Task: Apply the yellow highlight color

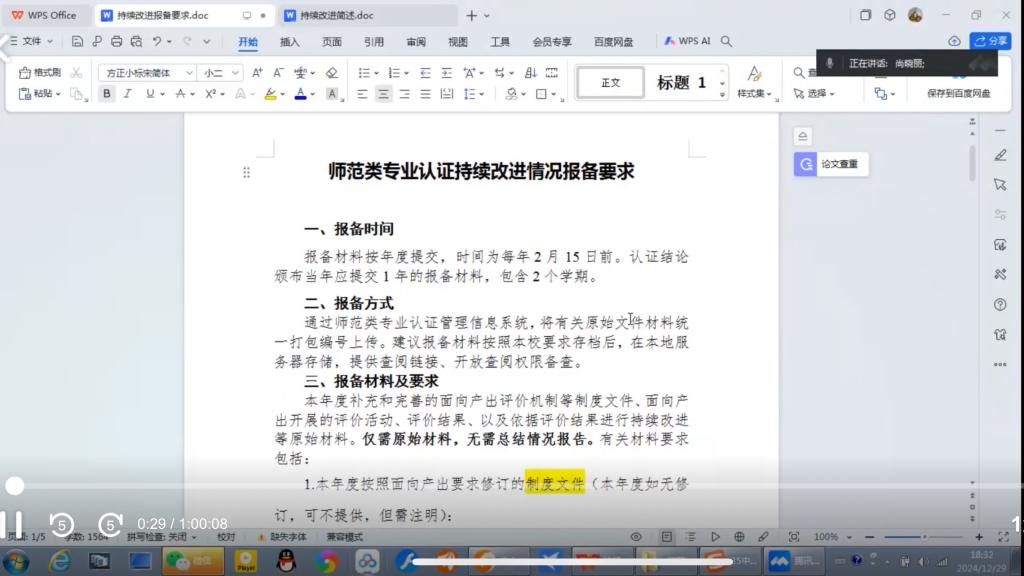Action: point(270,94)
